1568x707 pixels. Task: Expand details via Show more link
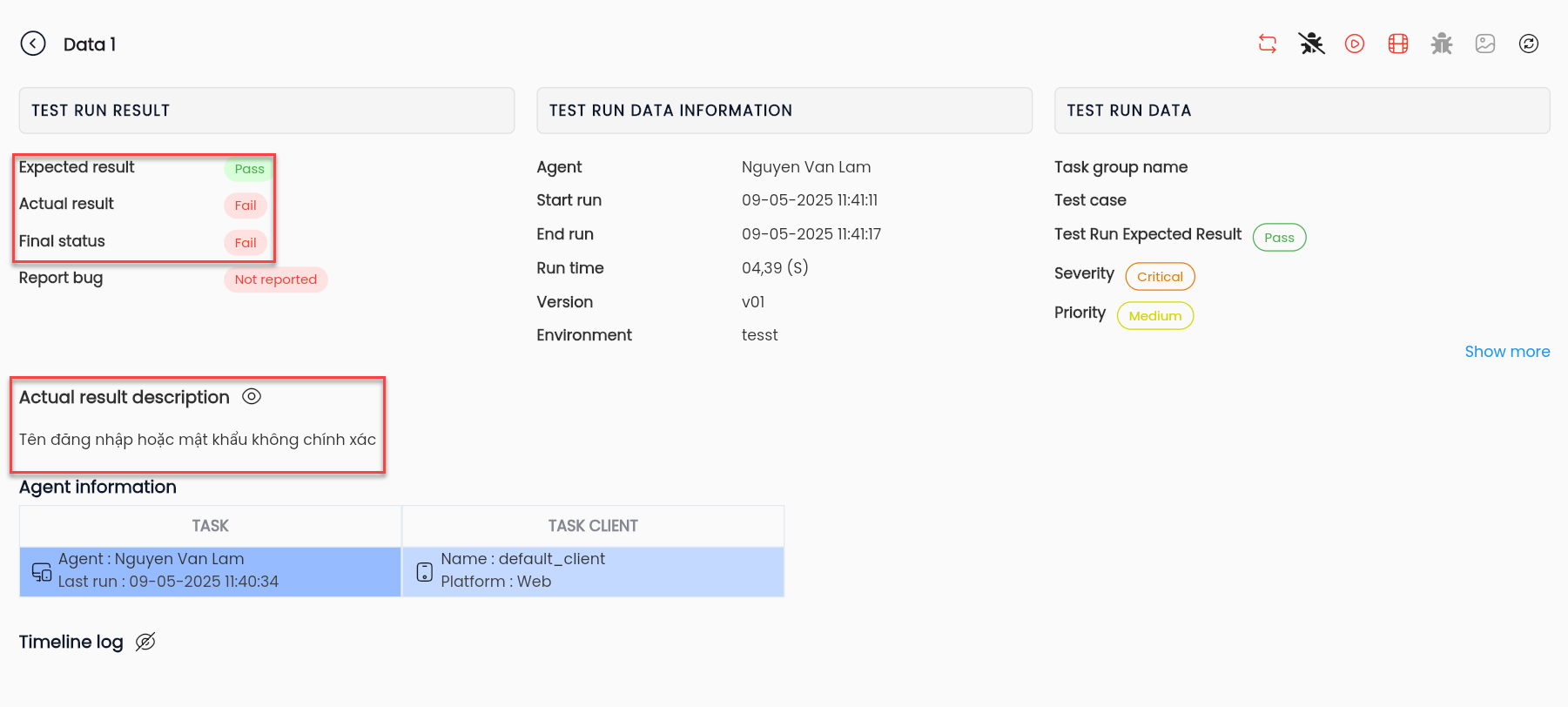(x=1507, y=352)
